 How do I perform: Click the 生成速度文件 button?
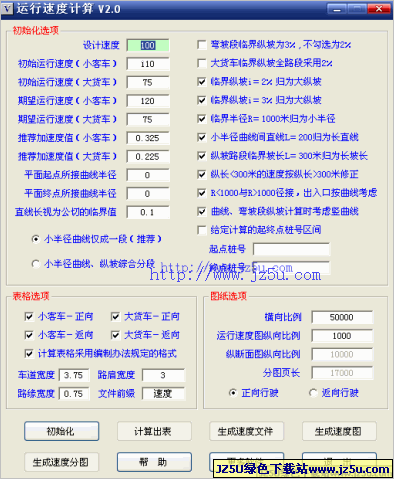click(x=247, y=431)
